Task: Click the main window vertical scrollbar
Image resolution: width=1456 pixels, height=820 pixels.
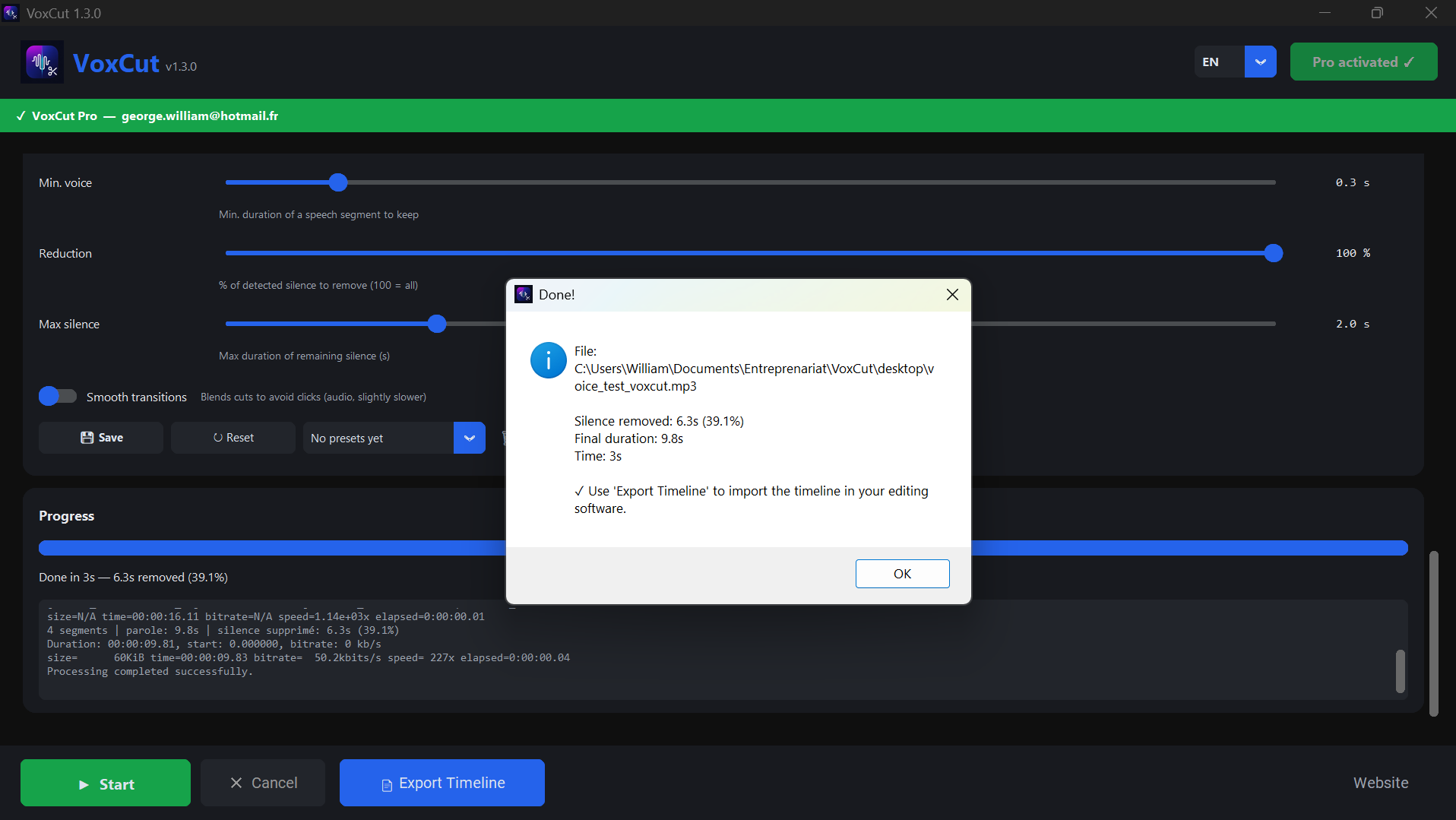Action: point(1433,633)
